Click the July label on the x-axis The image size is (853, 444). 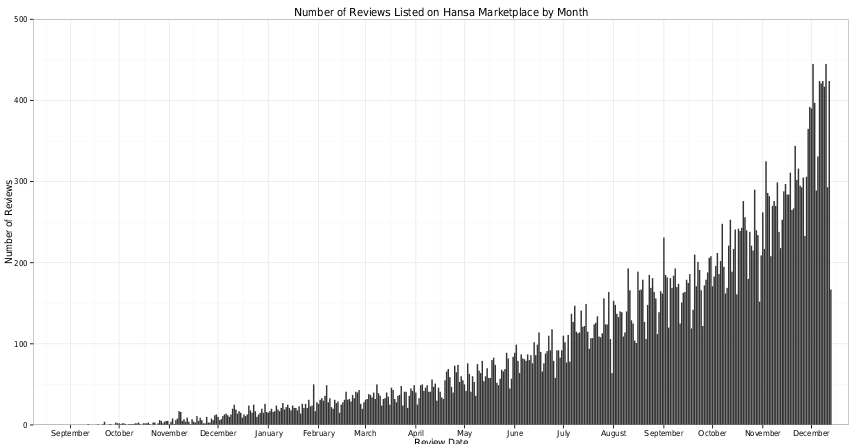564,433
